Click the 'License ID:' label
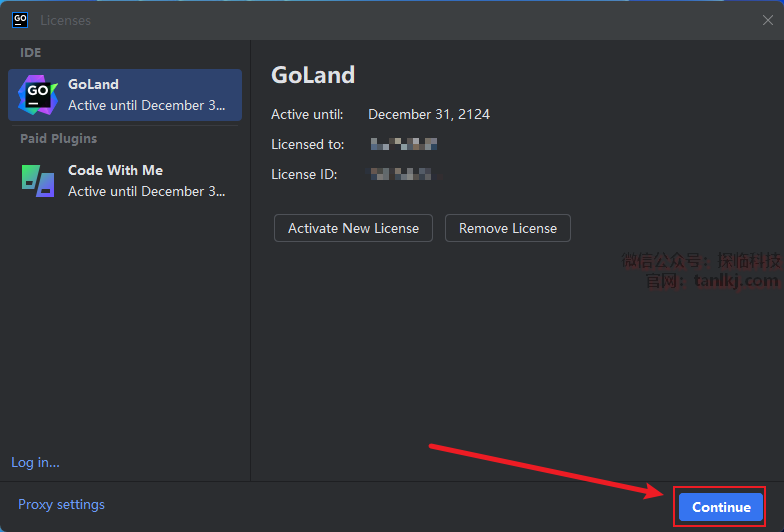This screenshot has height=532, width=784. pyautogui.click(x=304, y=174)
